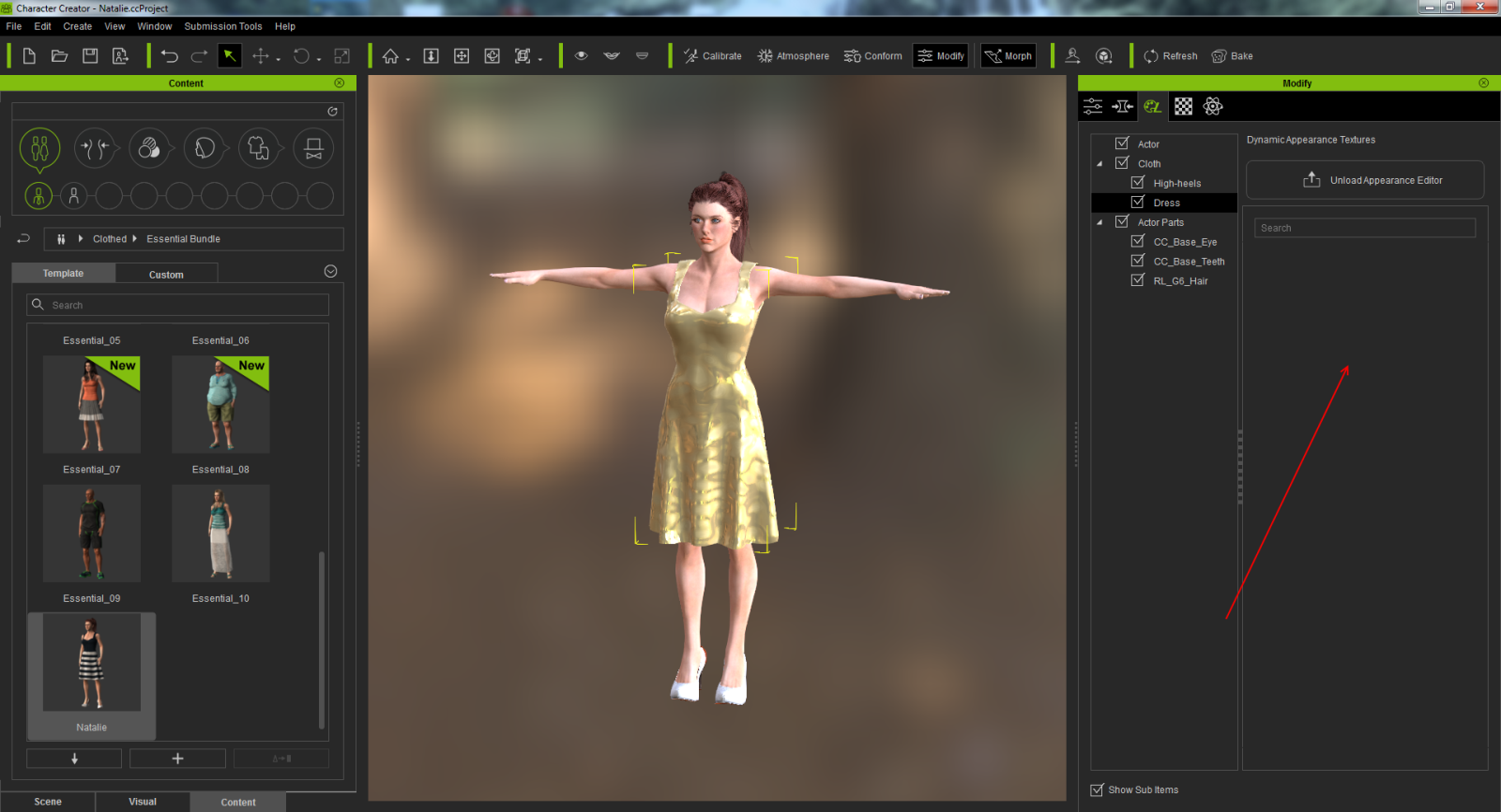This screenshot has height=812, width=1501.
Task: Open the Hair category in Content
Action: (205, 148)
